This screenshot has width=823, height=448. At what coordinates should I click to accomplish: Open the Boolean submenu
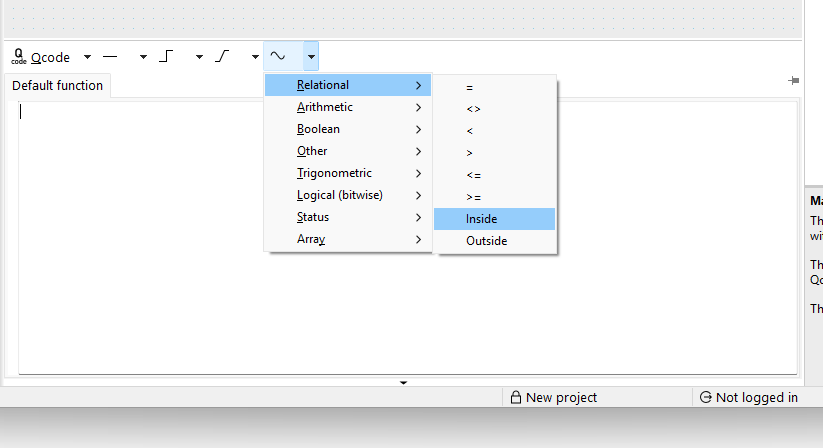coord(348,129)
